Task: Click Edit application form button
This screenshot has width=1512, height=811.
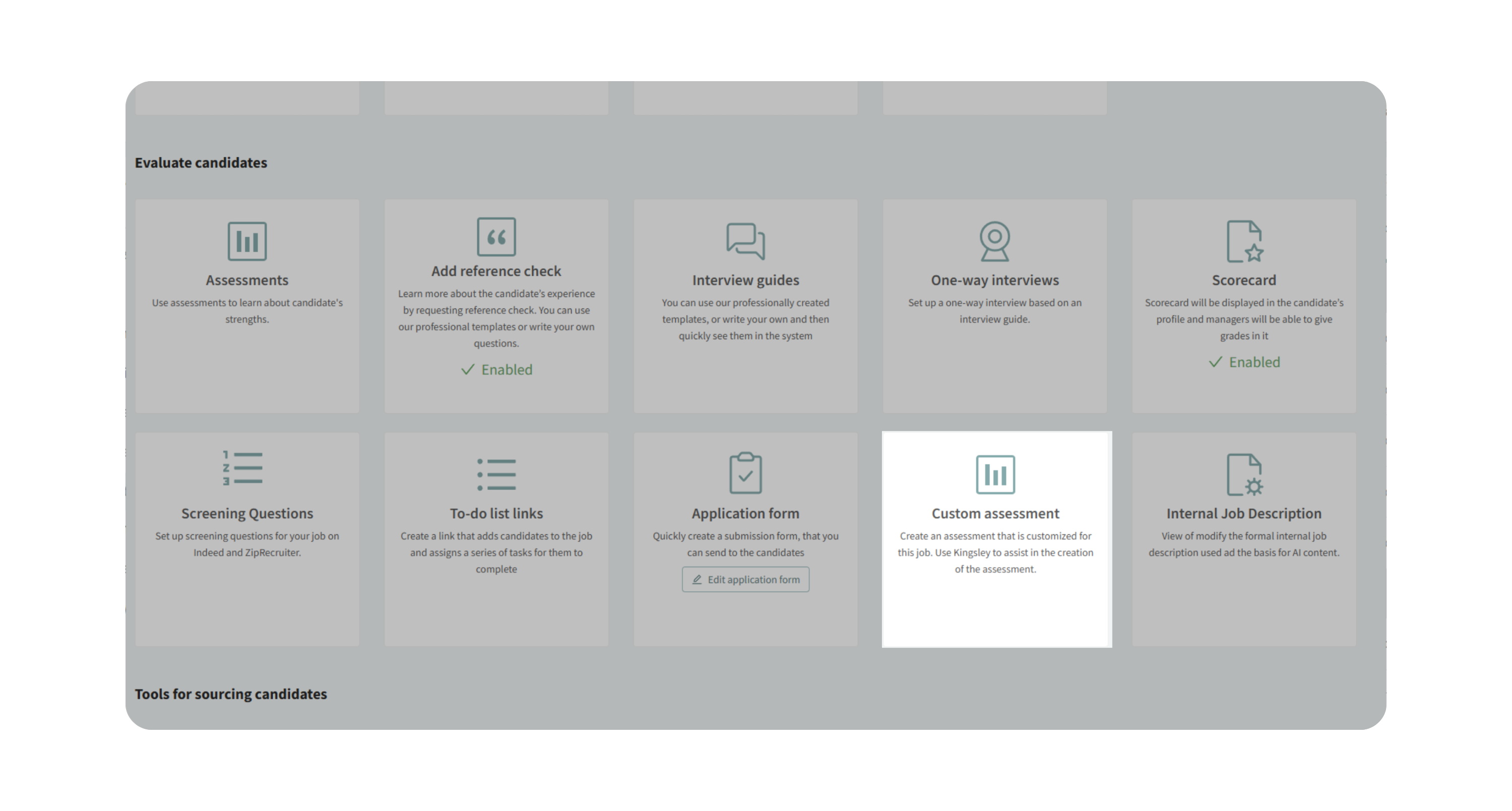Action: tap(745, 580)
